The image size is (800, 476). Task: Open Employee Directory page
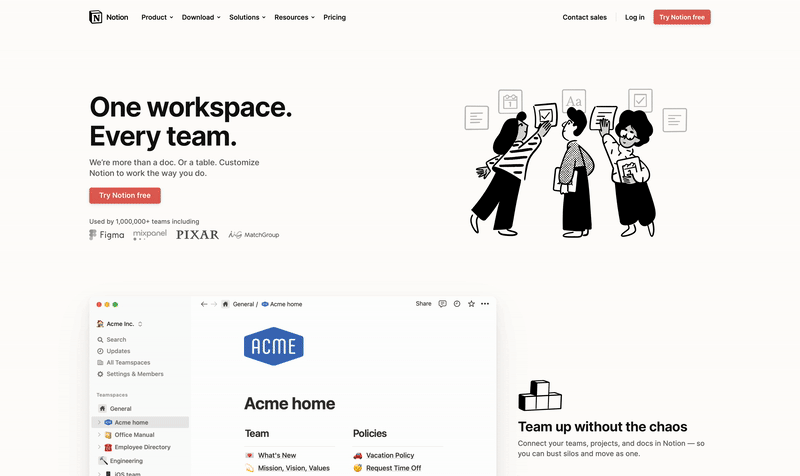142,447
